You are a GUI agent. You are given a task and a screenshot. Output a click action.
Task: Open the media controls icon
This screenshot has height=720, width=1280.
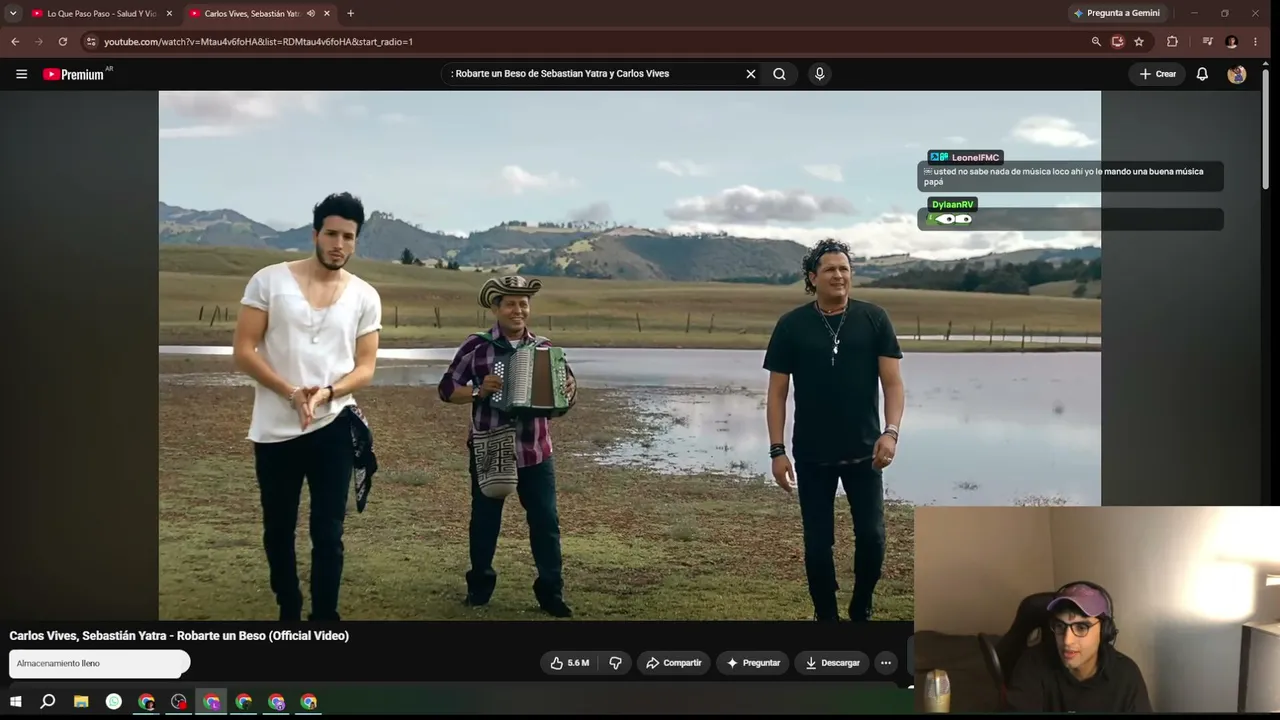pyautogui.click(x=1208, y=42)
